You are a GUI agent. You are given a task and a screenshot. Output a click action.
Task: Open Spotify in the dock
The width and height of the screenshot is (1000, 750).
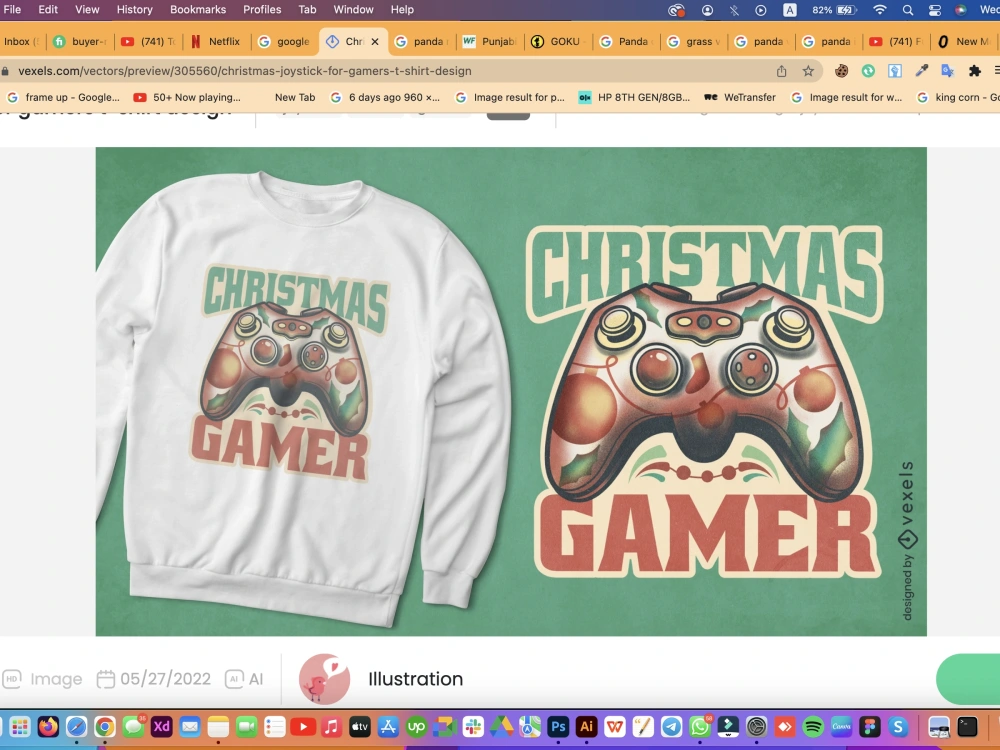pyautogui.click(x=813, y=726)
